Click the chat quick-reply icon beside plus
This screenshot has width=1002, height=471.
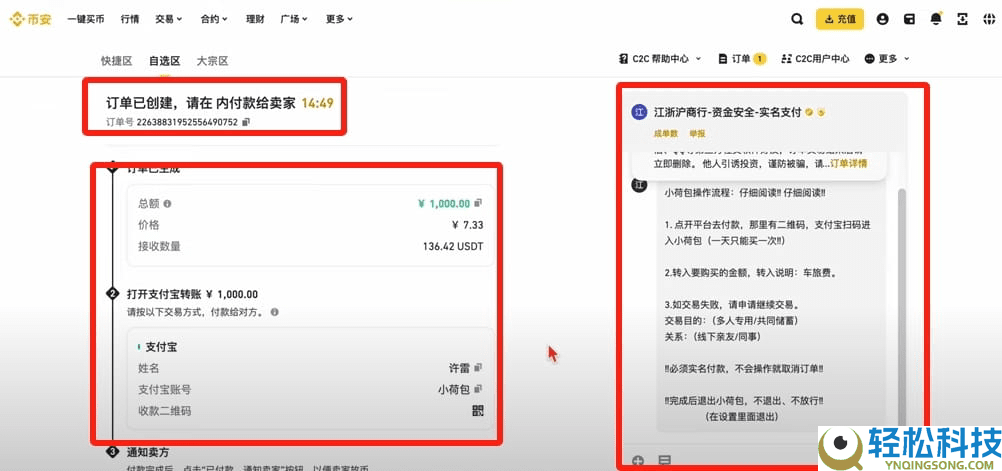(x=665, y=460)
